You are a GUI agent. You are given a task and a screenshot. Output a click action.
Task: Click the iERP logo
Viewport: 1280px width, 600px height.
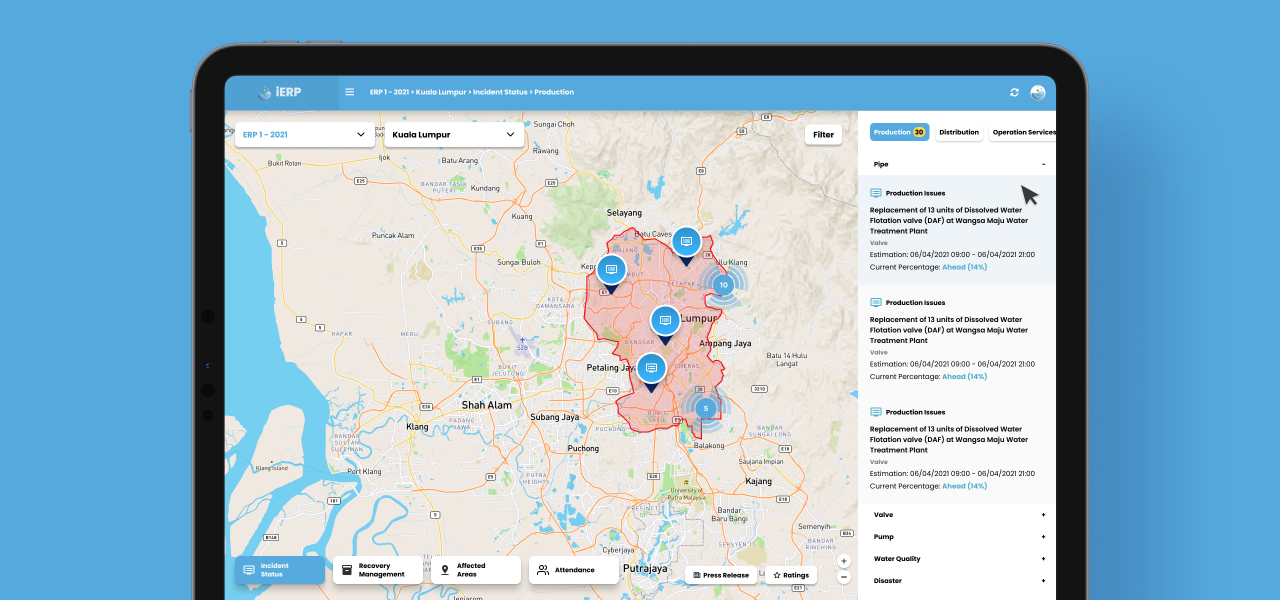[281, 93]
